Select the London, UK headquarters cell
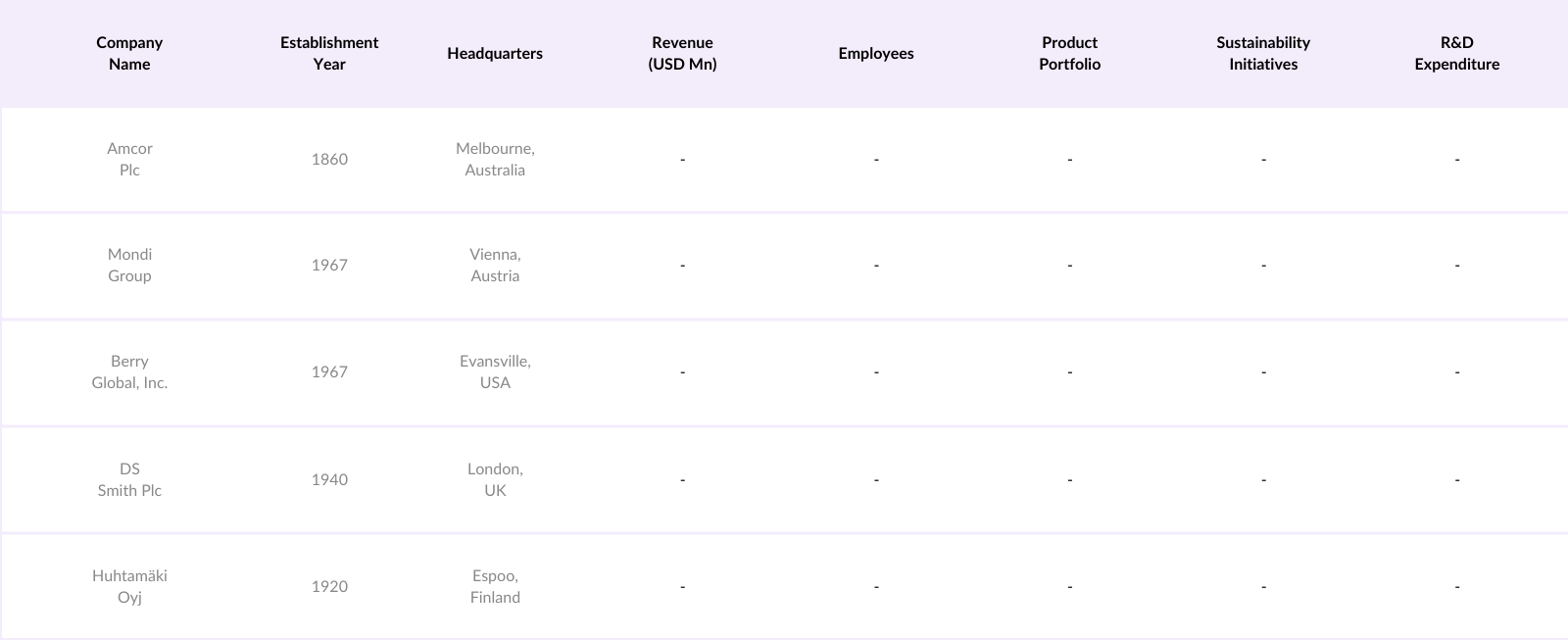 pyautogui.click(x=495, y=479)
